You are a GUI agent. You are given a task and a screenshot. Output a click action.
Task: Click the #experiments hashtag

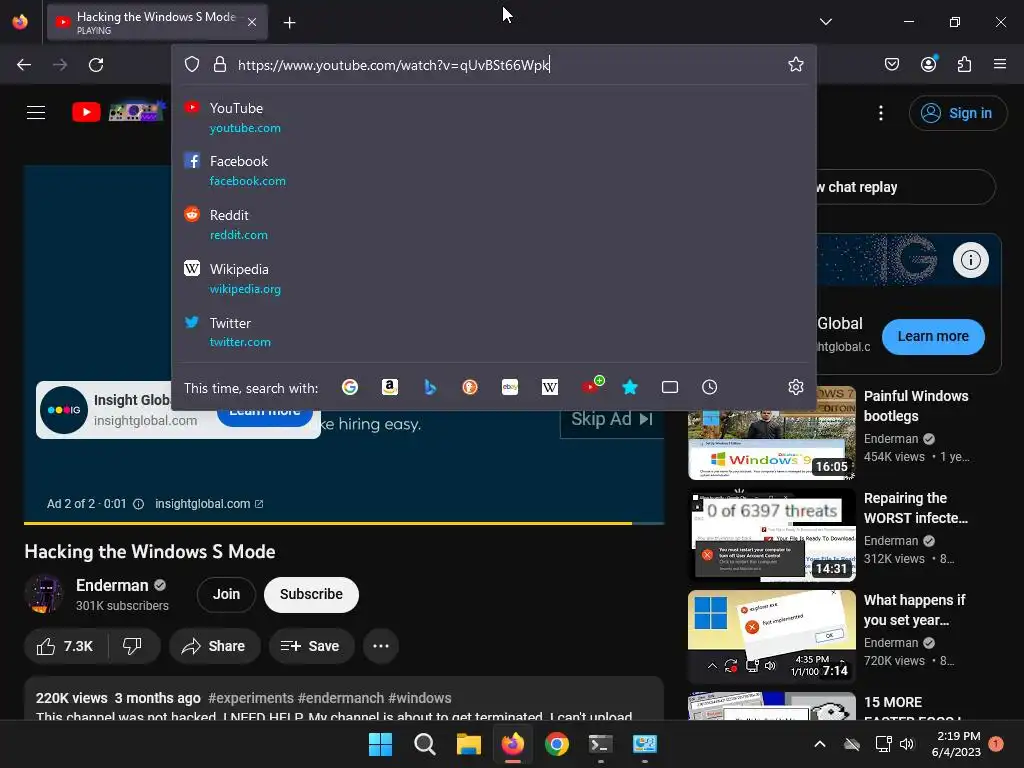coord(251,698)
